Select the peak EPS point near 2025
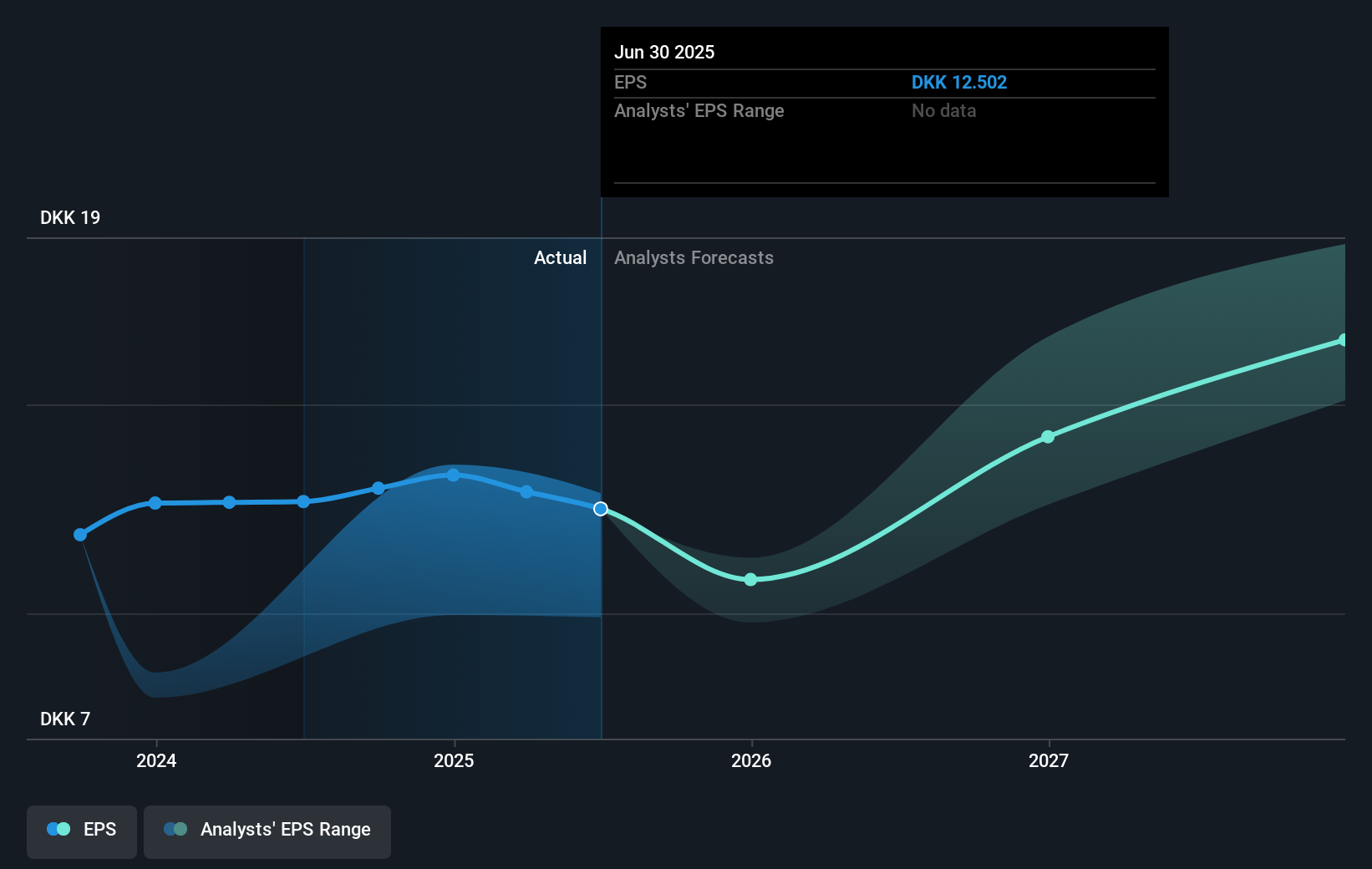Screen dimensions: 1372x869 [x=452, y=475]
